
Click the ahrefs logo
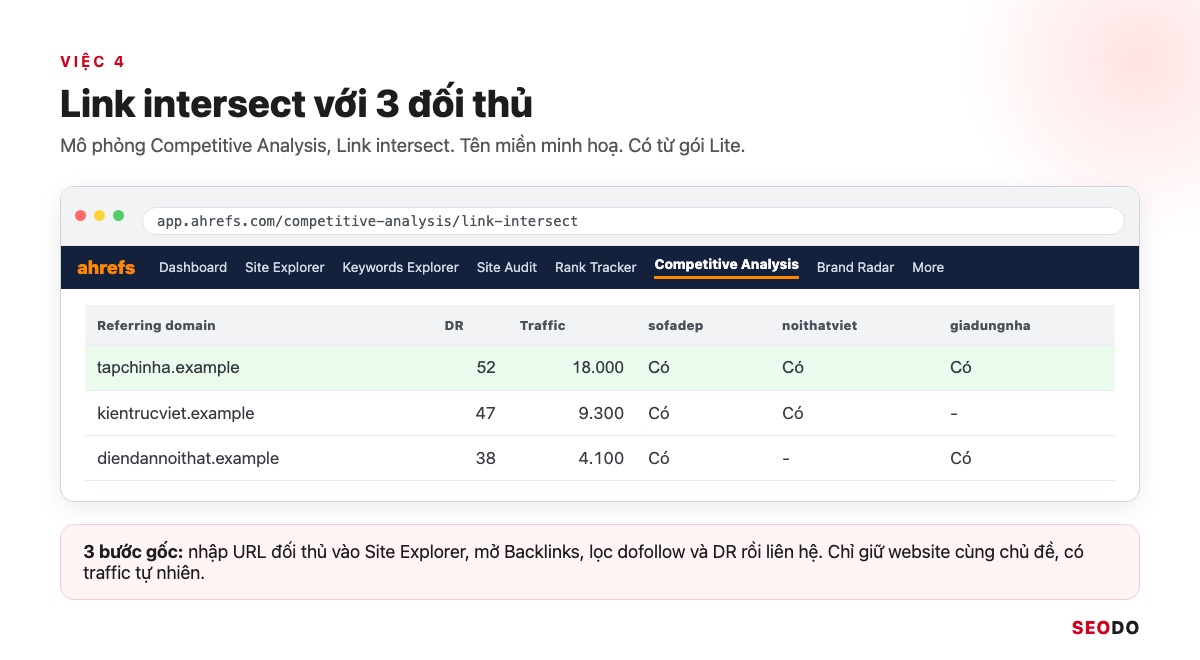(x=106, y=267)
